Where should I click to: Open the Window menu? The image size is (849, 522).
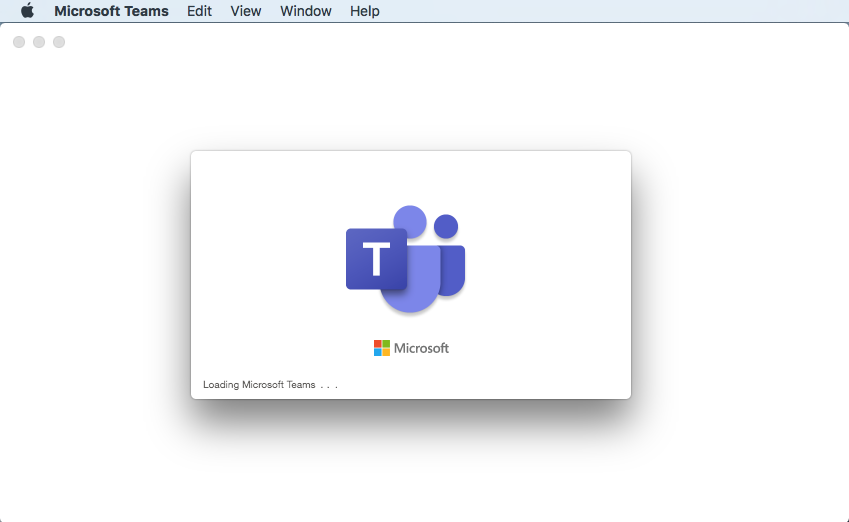click(x=305, y=11)
